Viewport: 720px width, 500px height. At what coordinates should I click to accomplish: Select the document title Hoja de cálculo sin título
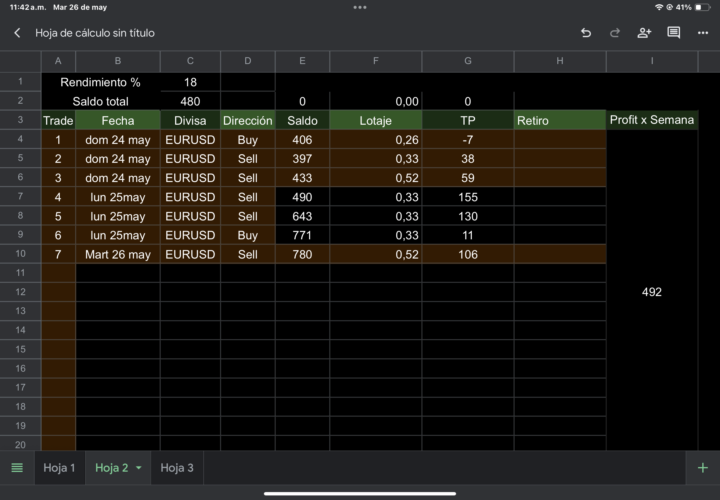95,33
